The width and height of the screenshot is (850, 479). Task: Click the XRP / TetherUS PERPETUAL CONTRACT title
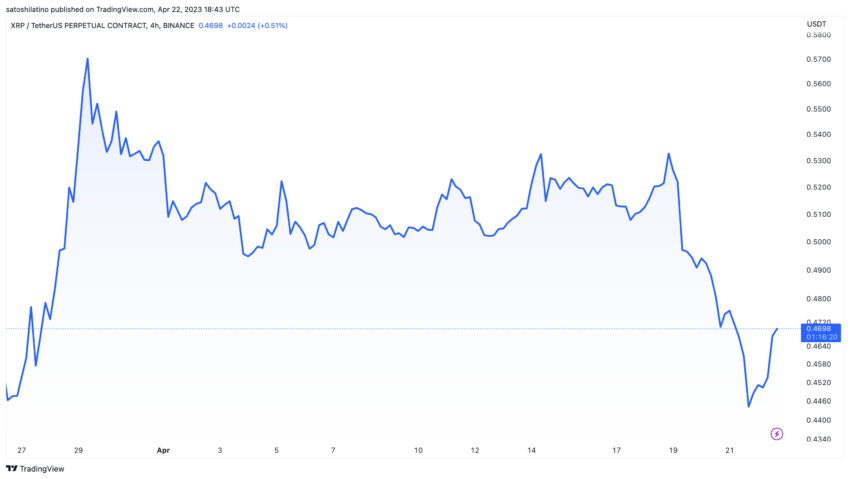click(x=88, y=25)
